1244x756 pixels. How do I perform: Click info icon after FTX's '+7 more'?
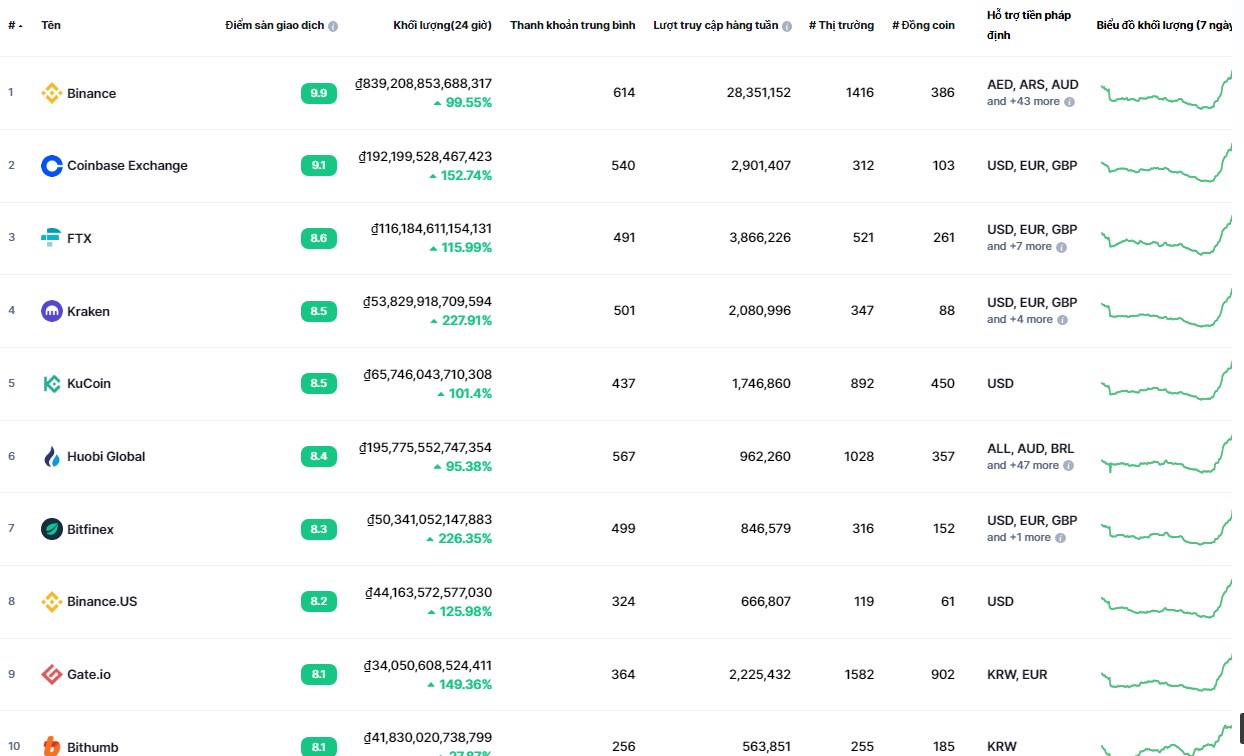click(1062, 247)
